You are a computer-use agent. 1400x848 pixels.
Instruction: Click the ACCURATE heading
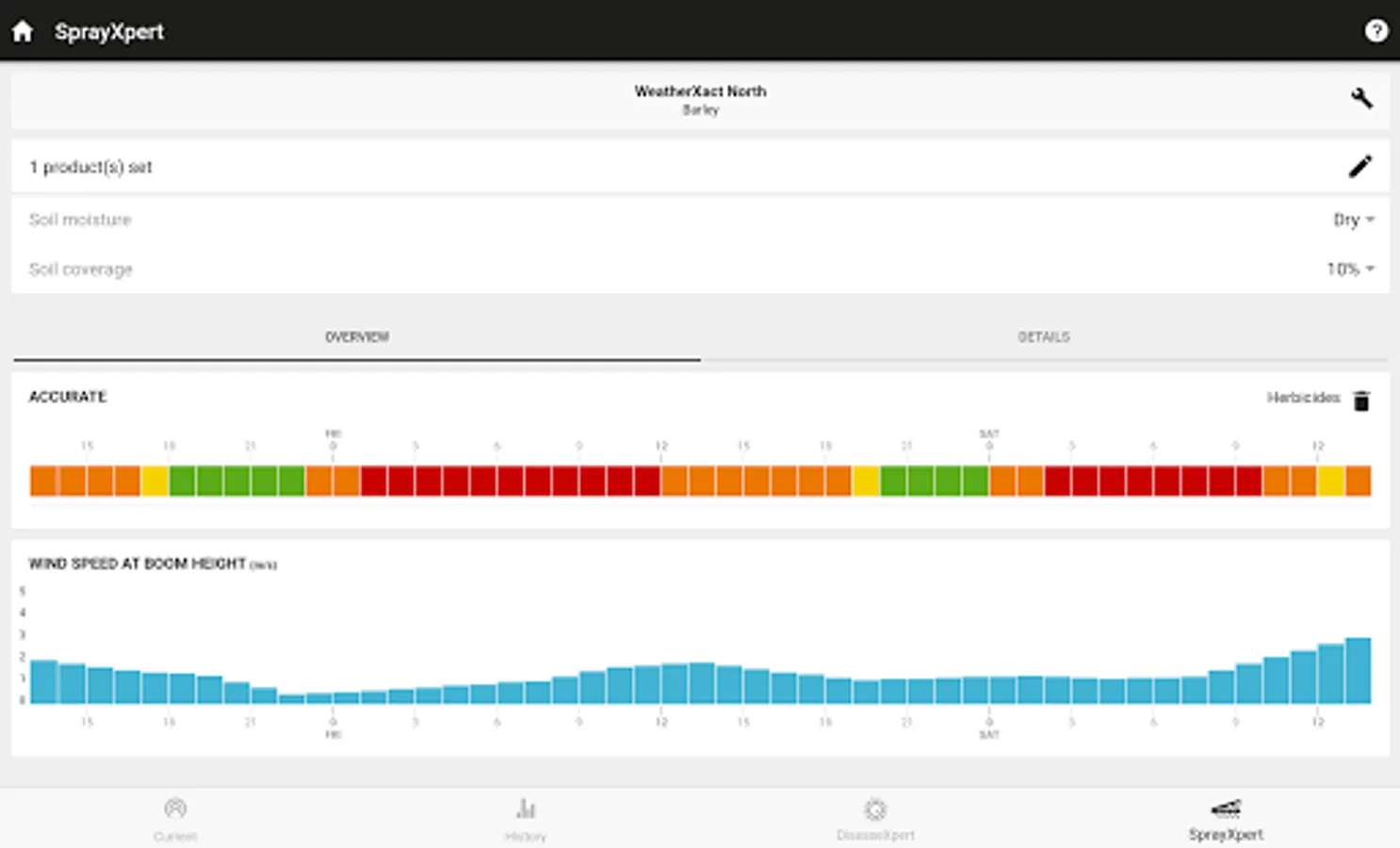[68, 397]
